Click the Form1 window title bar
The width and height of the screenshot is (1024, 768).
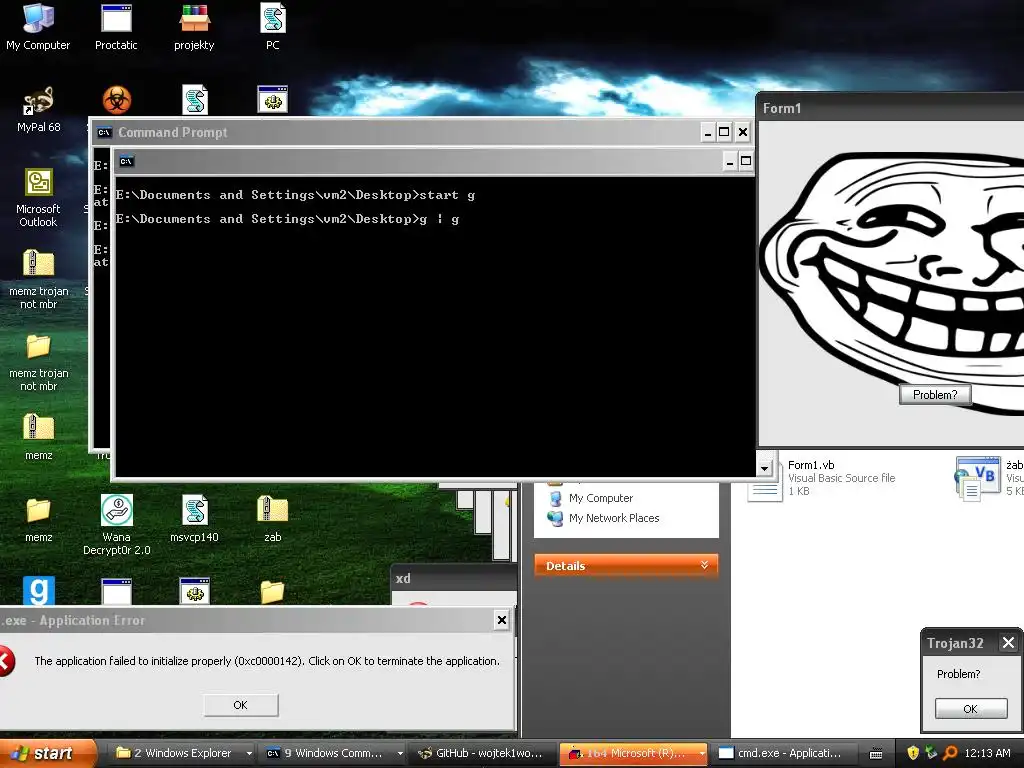click(891, 108)
